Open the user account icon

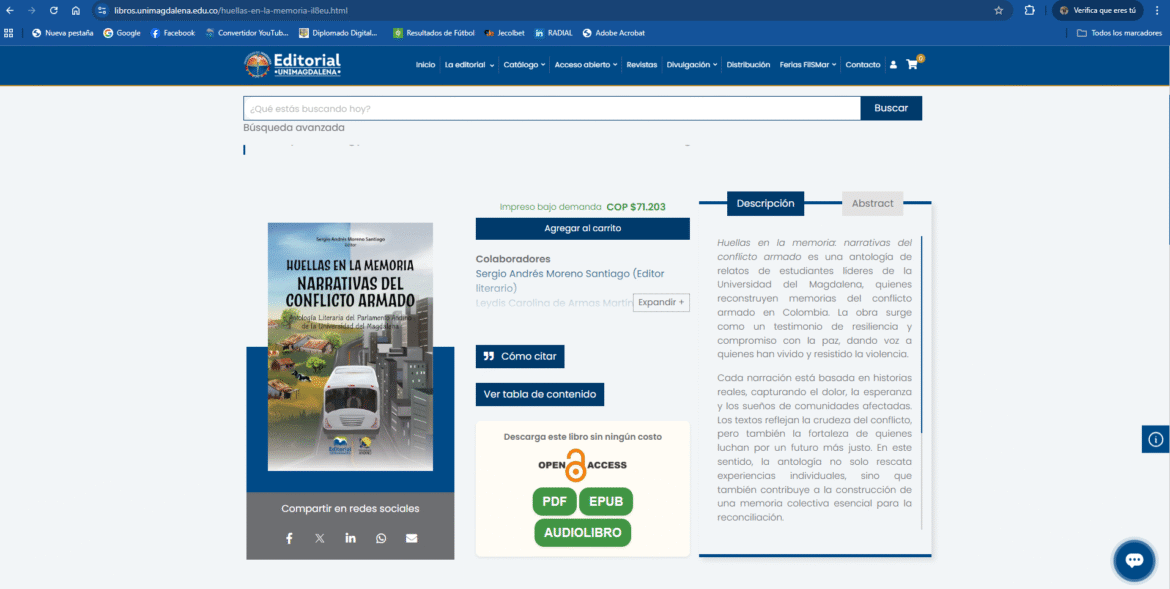892,65
